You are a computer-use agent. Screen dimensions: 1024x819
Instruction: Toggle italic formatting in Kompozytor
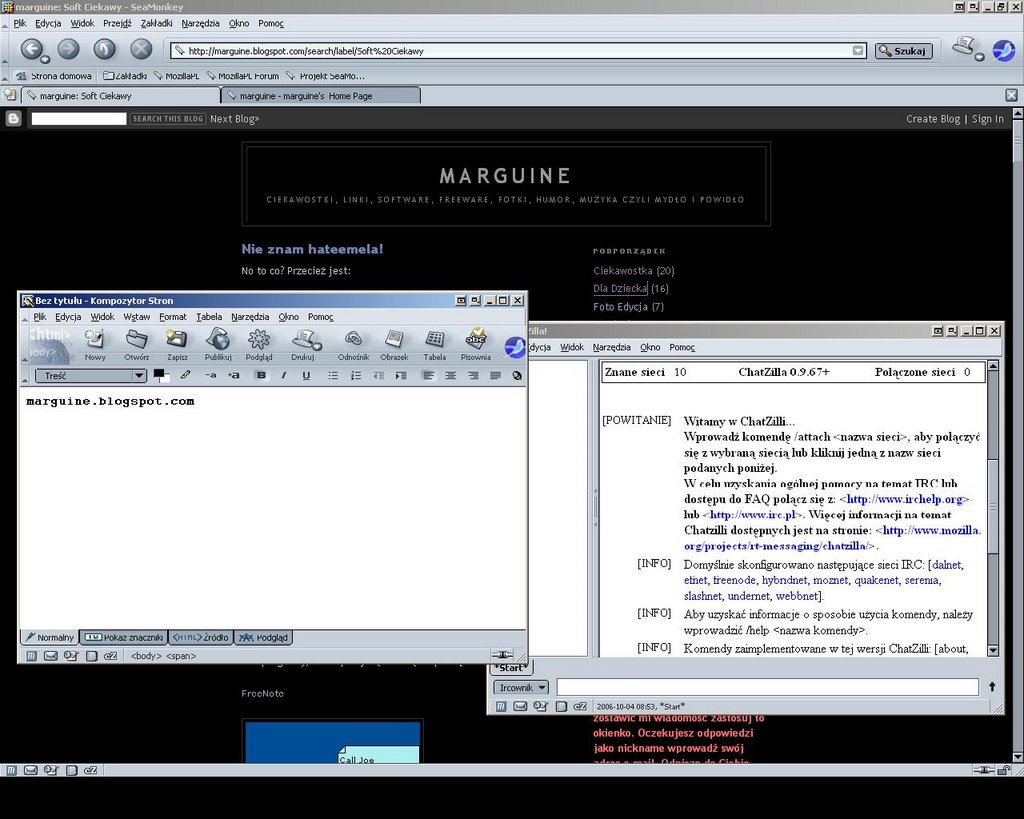(283, 375)
